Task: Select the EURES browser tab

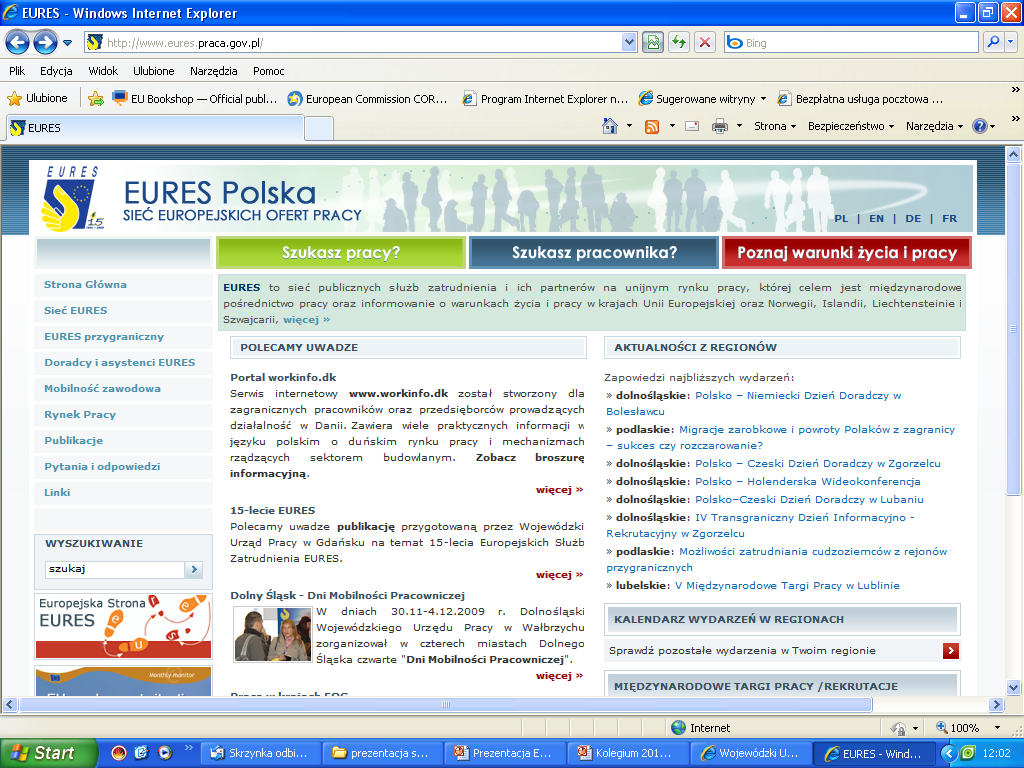Action: coord(155,128)
